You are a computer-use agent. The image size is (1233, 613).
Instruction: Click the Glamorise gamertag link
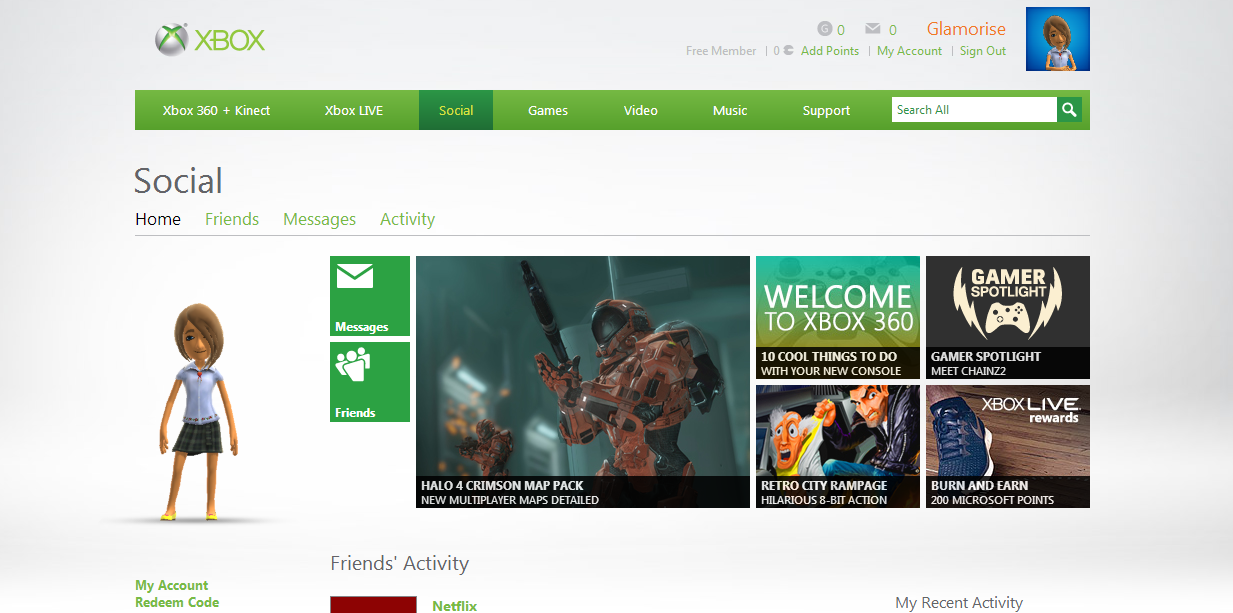point(966,29)
